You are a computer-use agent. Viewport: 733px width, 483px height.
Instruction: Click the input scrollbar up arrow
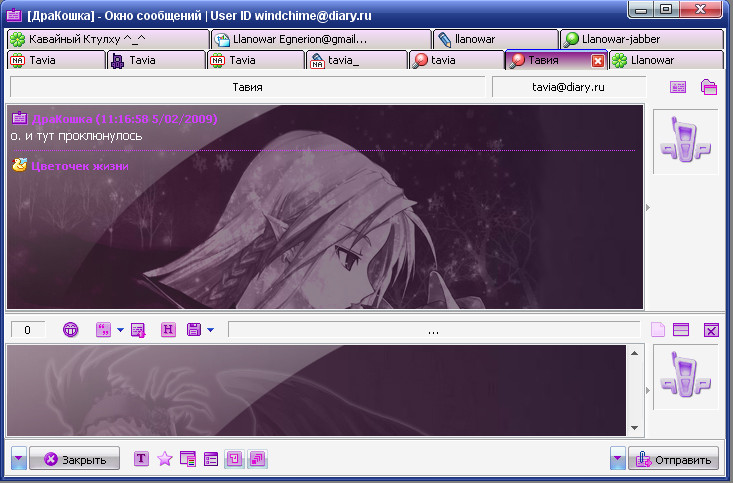(634, 353)
